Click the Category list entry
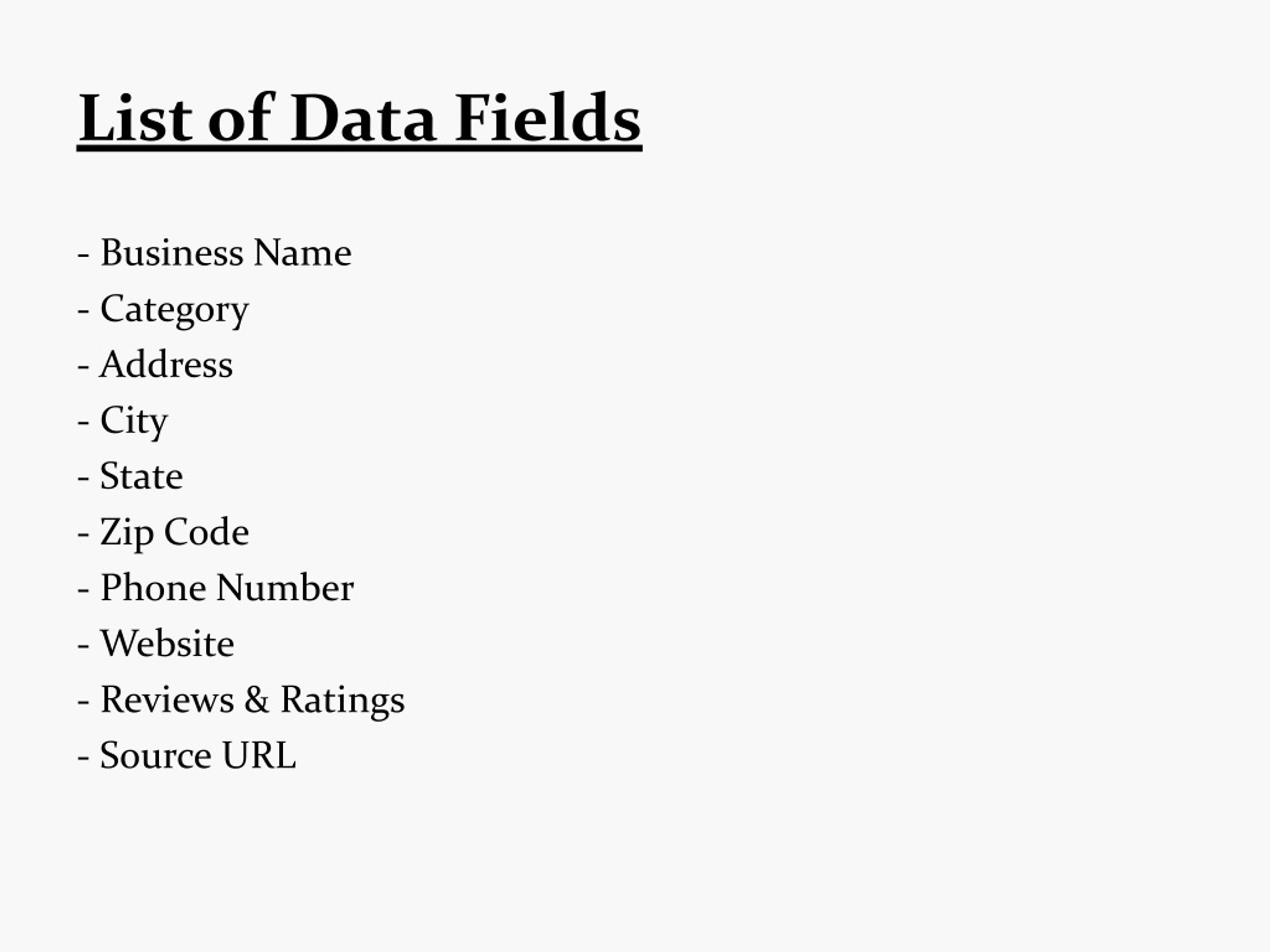The width and height of the screenshot is (1270, 952). tap(164, 309)
